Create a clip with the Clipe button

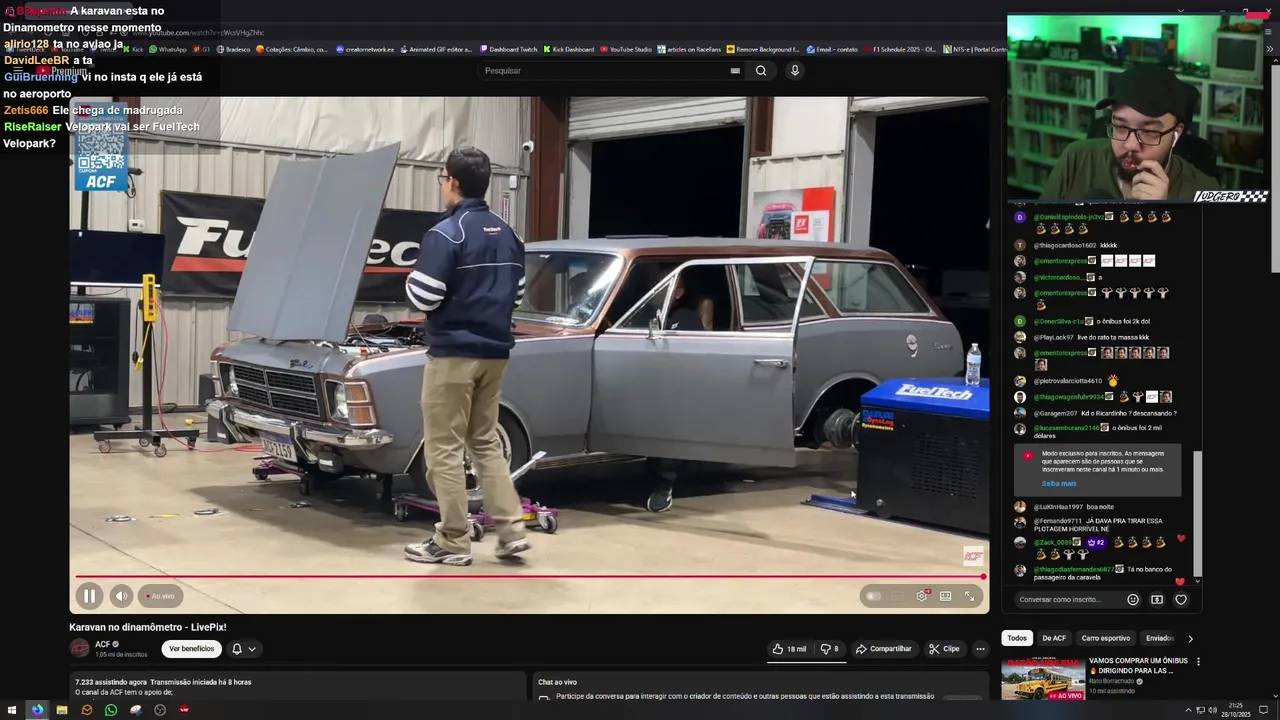point(944,649)
